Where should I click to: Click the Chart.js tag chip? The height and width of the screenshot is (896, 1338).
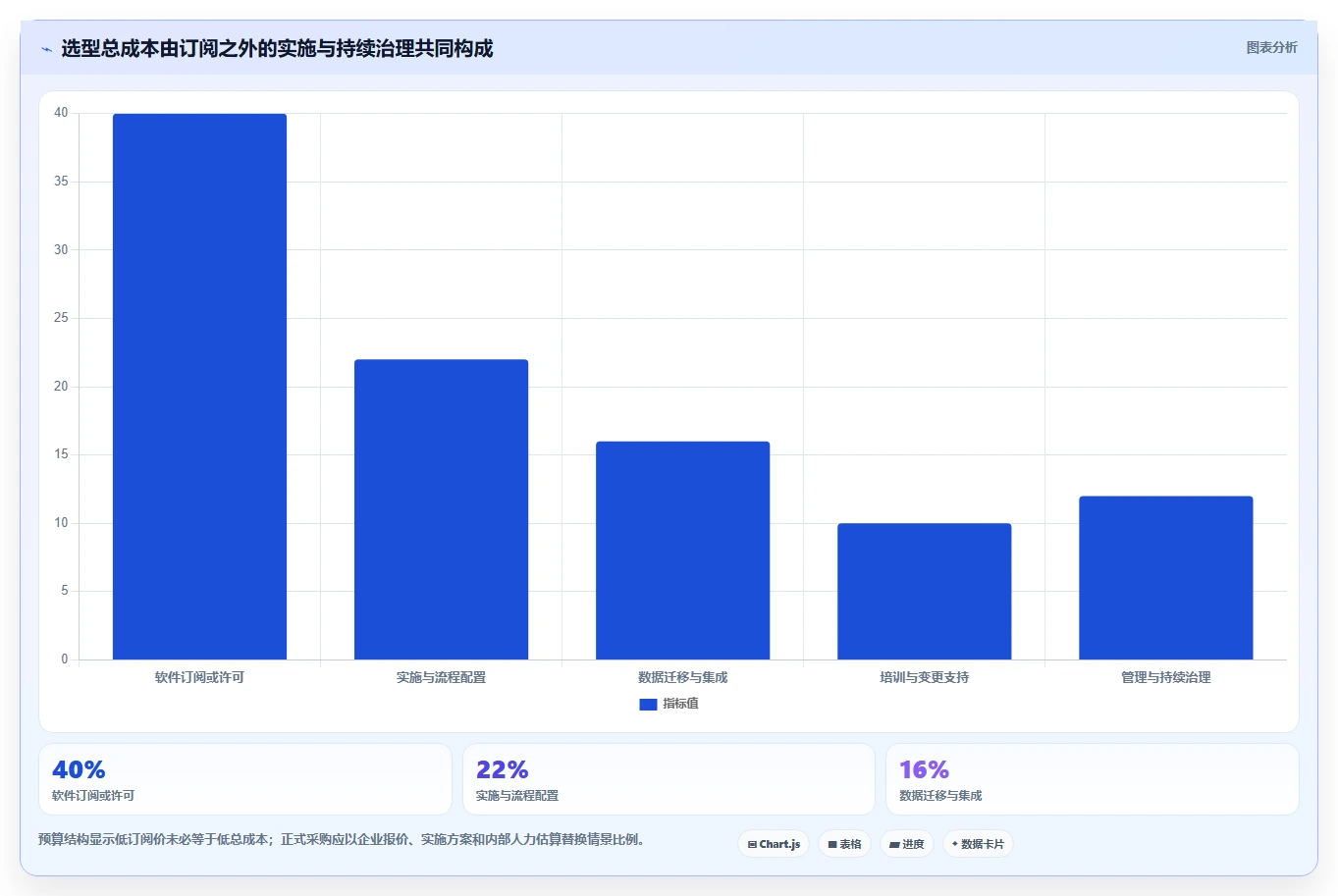click(x=774, y=844)
